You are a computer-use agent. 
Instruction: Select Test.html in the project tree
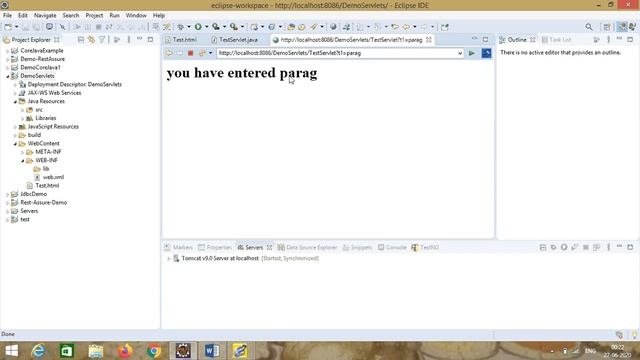tap(47, 186)
